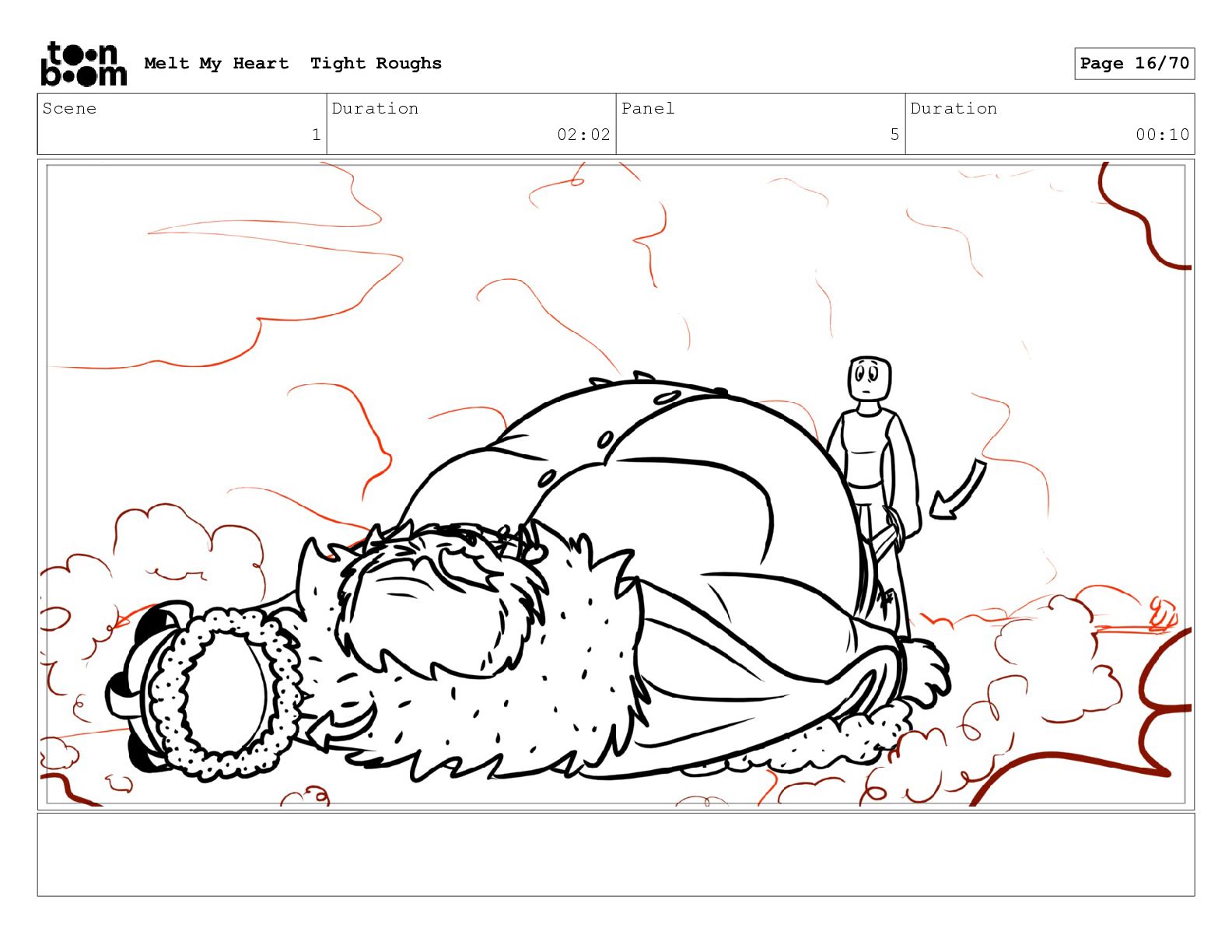The image size is (1232, 952).
Task: Click the 'Panel' header label
Action: pos(648,108)
